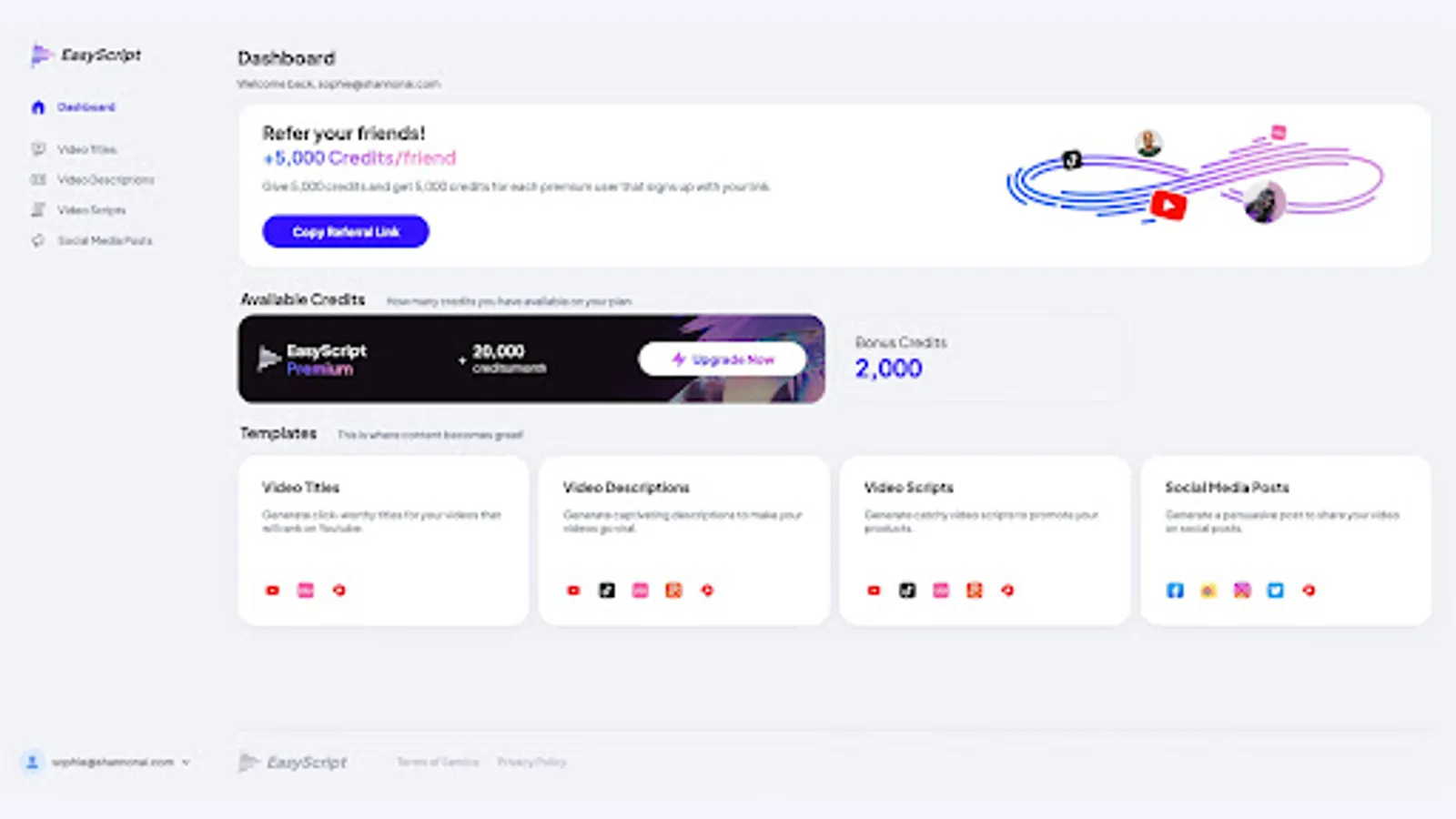Click the TikTok icon in the Video Descriptions card

[607, 591]
